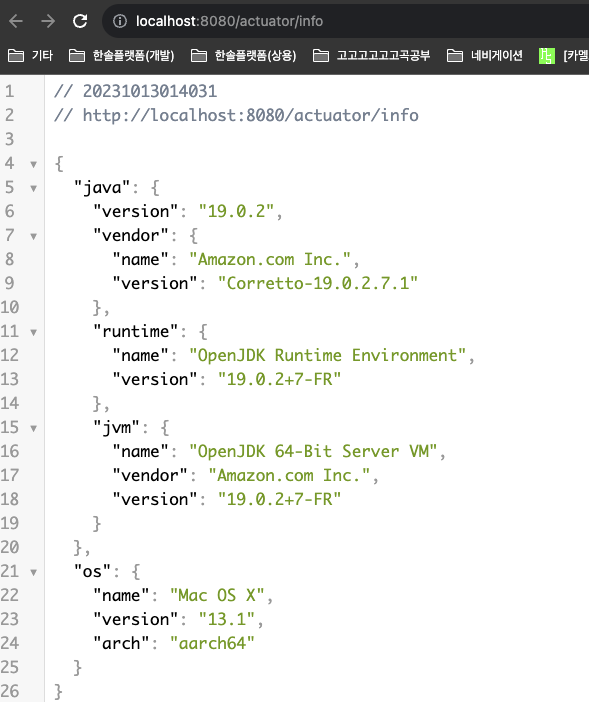Screen dimensions: 589x702
Task: Collapse the "jvm" node on line 15
Action: click(34, 428)
